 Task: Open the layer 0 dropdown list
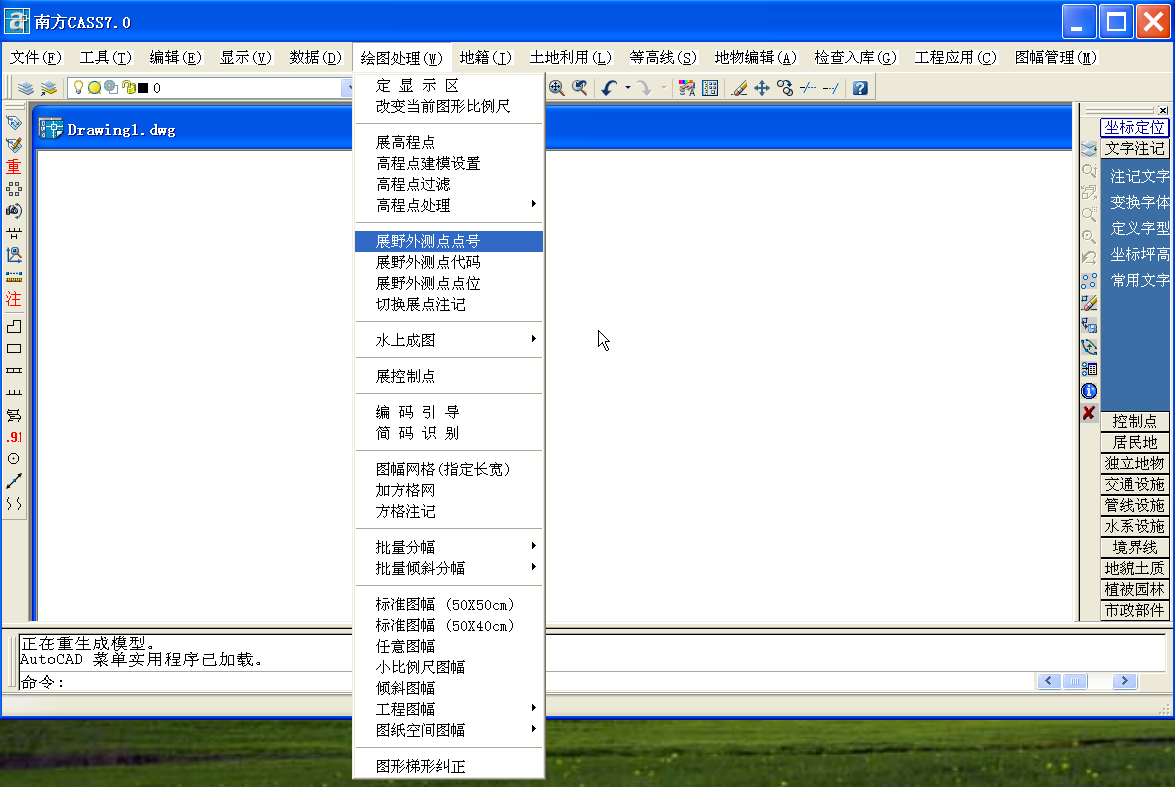(348, 88)
